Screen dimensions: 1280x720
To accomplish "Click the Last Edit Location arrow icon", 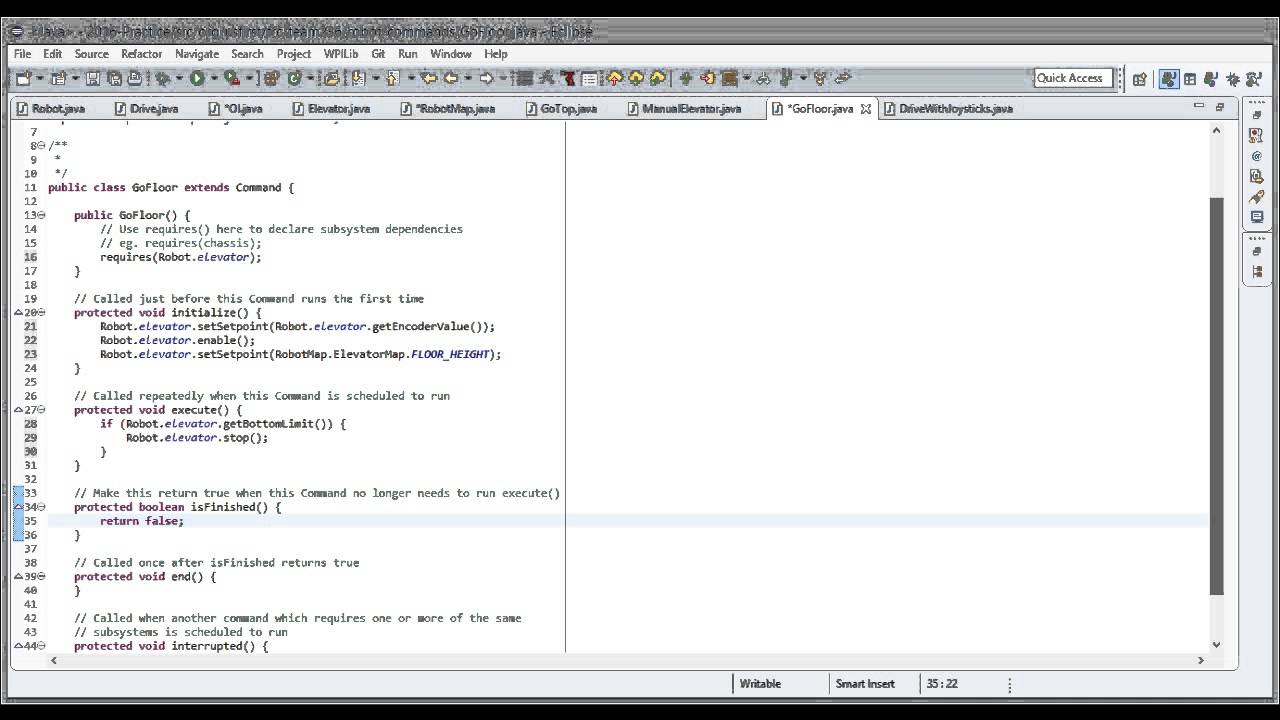I will pos(429,78).
